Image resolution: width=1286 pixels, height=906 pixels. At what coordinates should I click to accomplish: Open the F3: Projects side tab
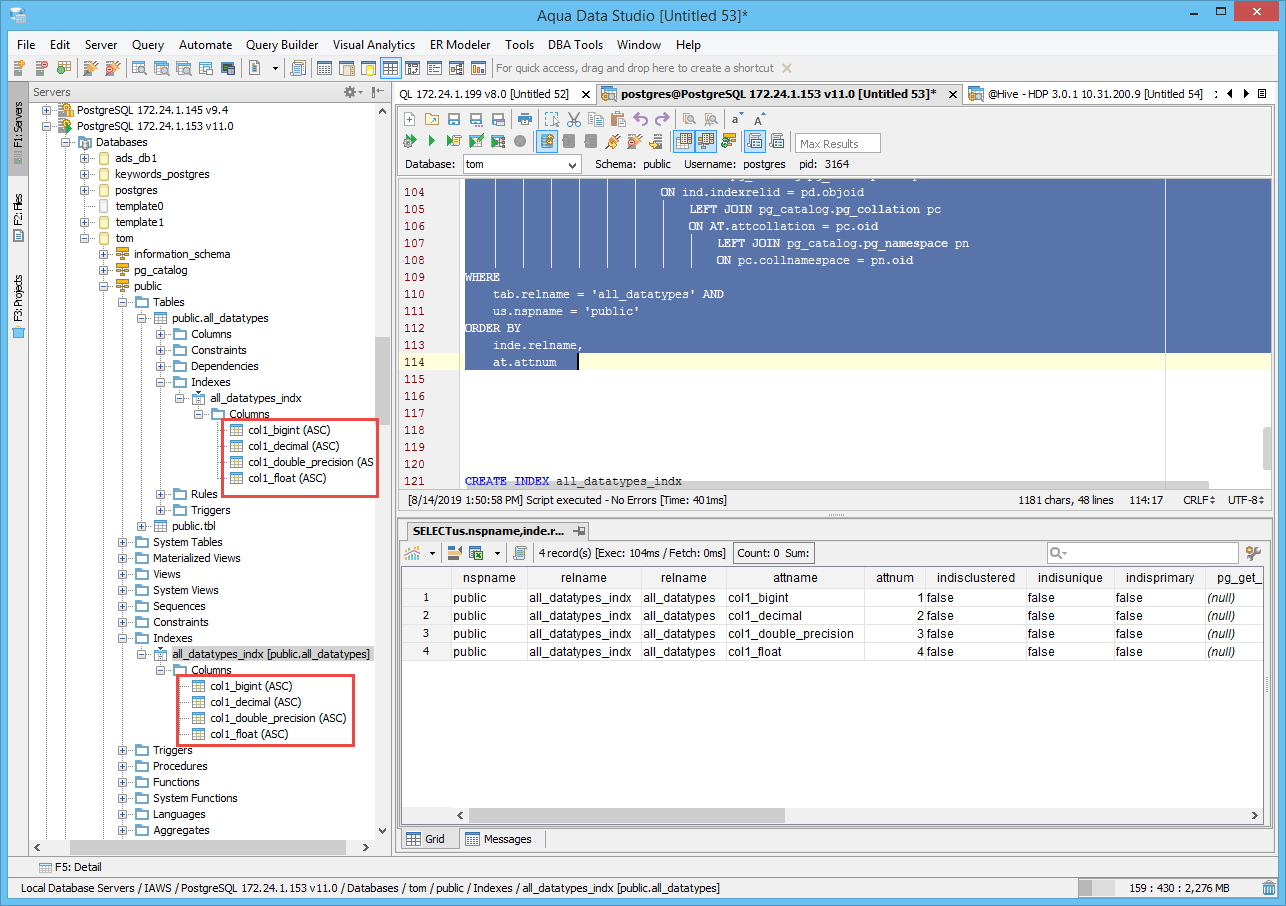[18, 309]
